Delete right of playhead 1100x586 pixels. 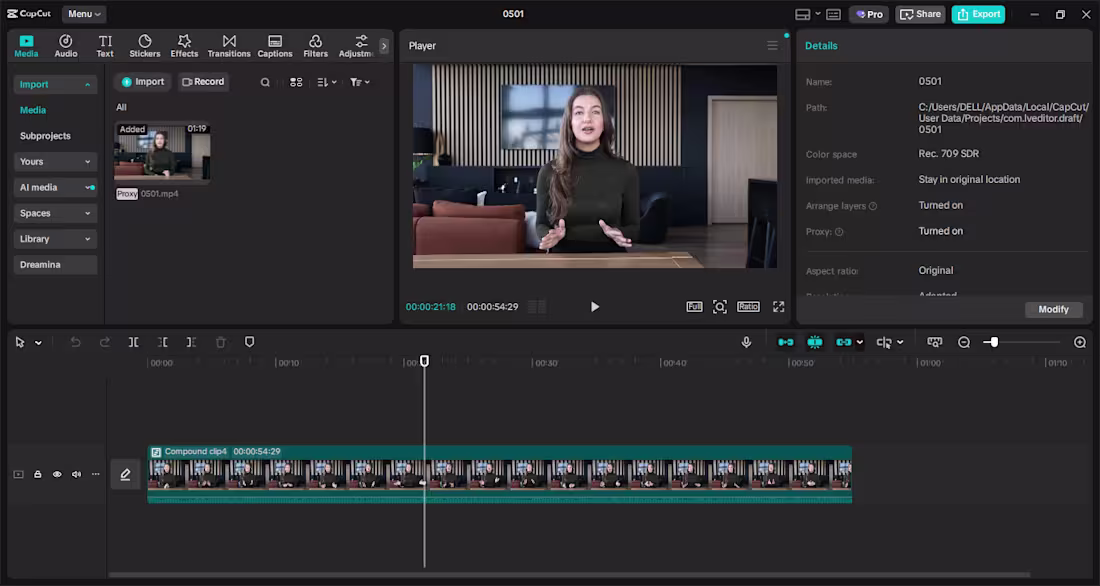click(x=191, y=342)
